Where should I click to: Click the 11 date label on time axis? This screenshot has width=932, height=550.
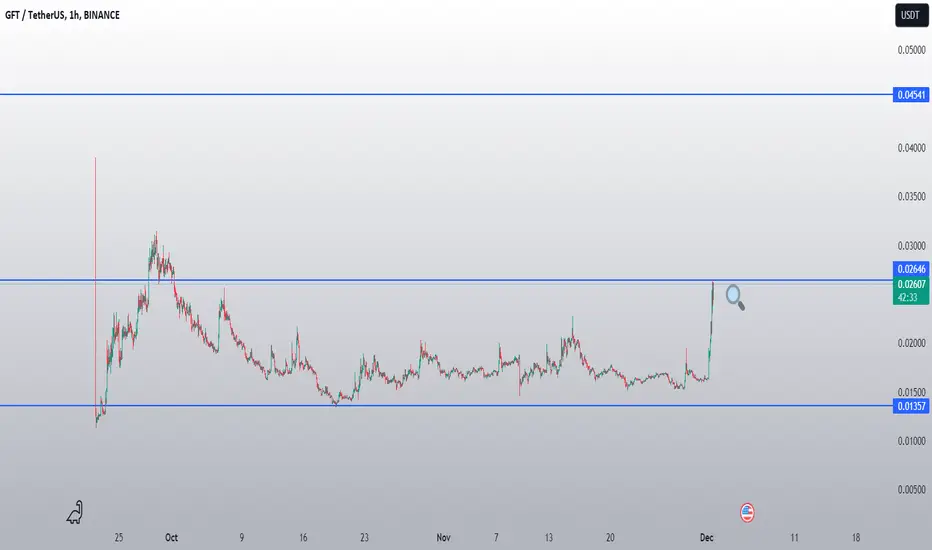point(794,538)
